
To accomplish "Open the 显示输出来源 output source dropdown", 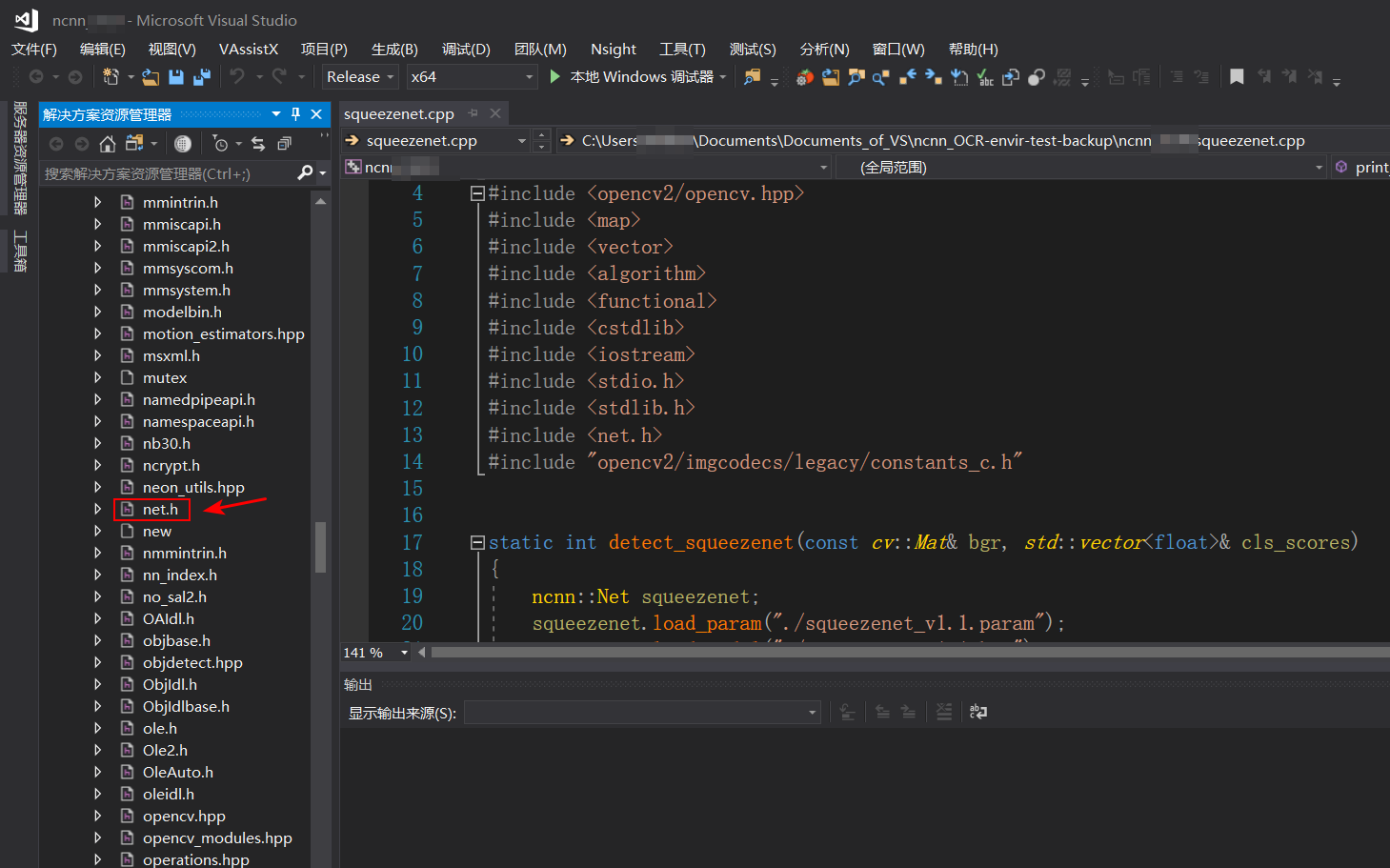I will [x=812, y=713].
